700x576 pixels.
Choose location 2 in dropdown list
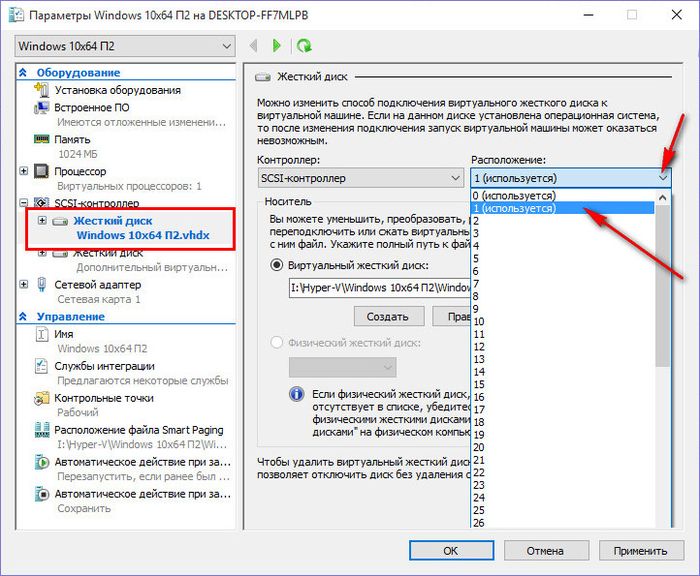562,221
